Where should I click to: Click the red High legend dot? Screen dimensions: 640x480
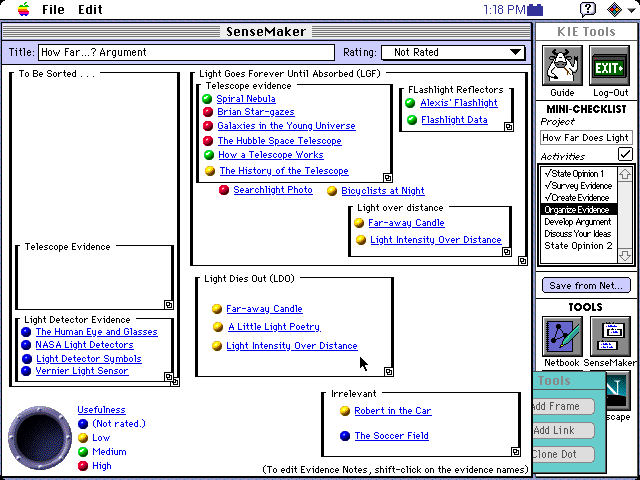pyautogui.click(x=83, y=466)
